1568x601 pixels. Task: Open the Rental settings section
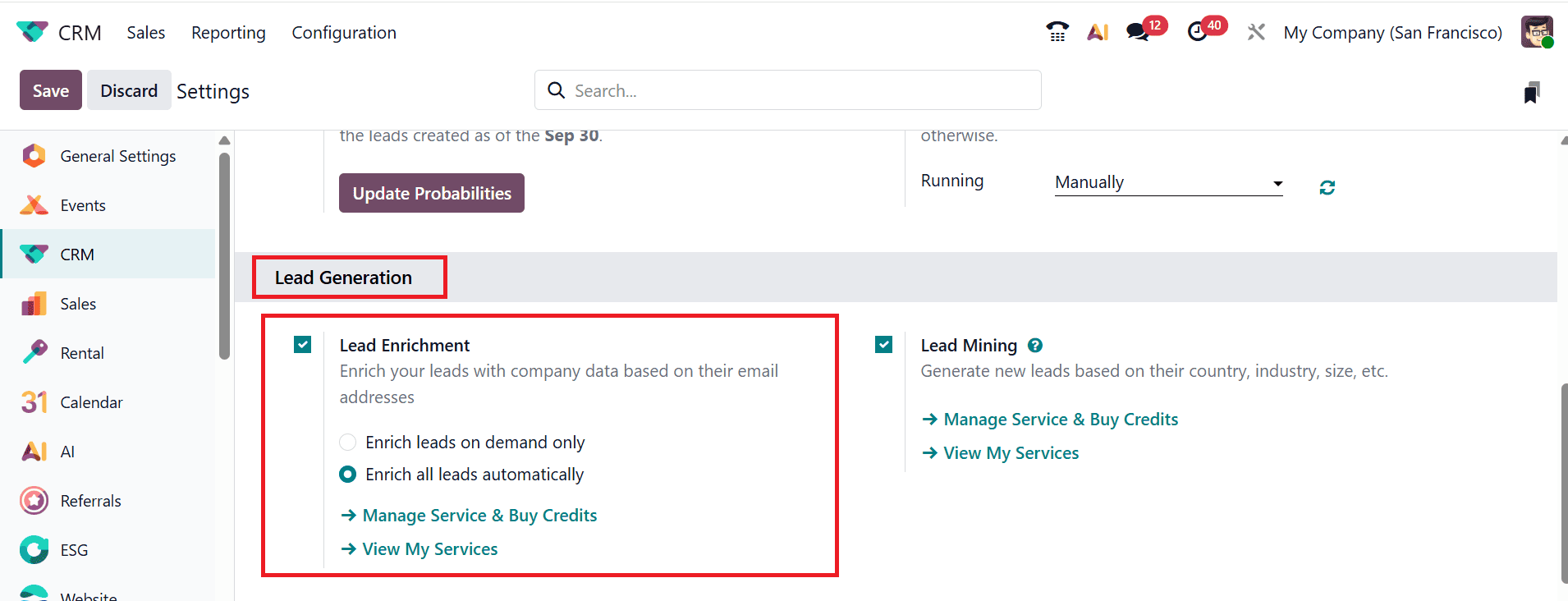(34, 352)
